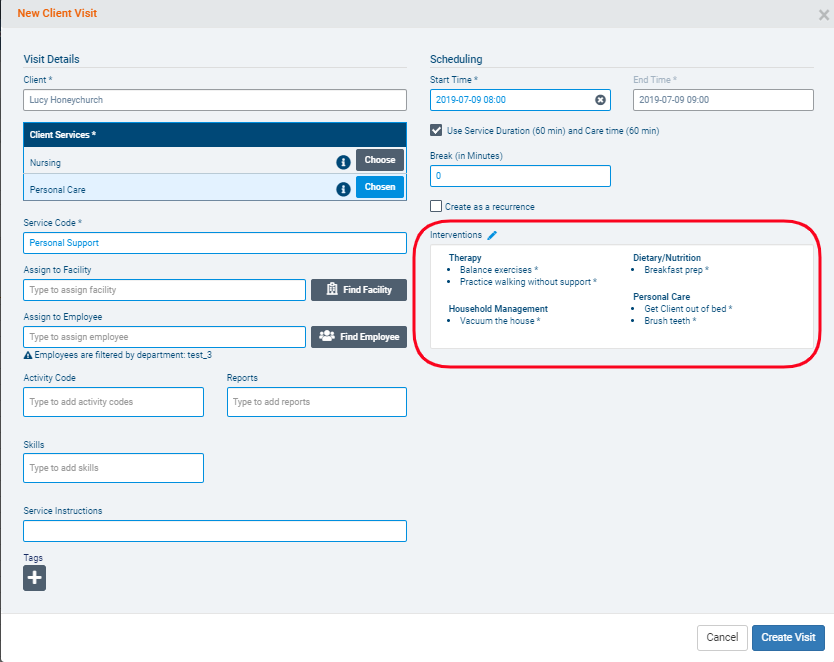
Task: Open the Find Facility search
Action: [x=359, y=290]
